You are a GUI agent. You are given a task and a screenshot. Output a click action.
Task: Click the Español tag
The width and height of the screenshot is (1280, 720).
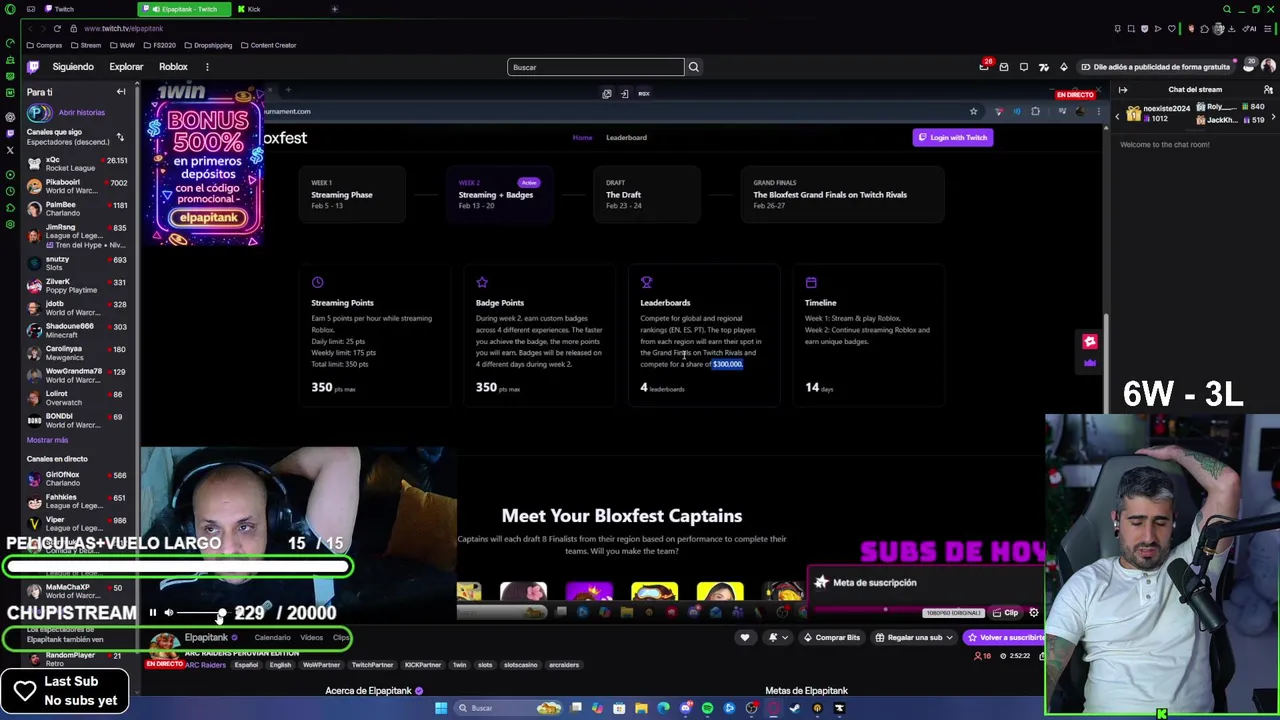click(246, 665)
